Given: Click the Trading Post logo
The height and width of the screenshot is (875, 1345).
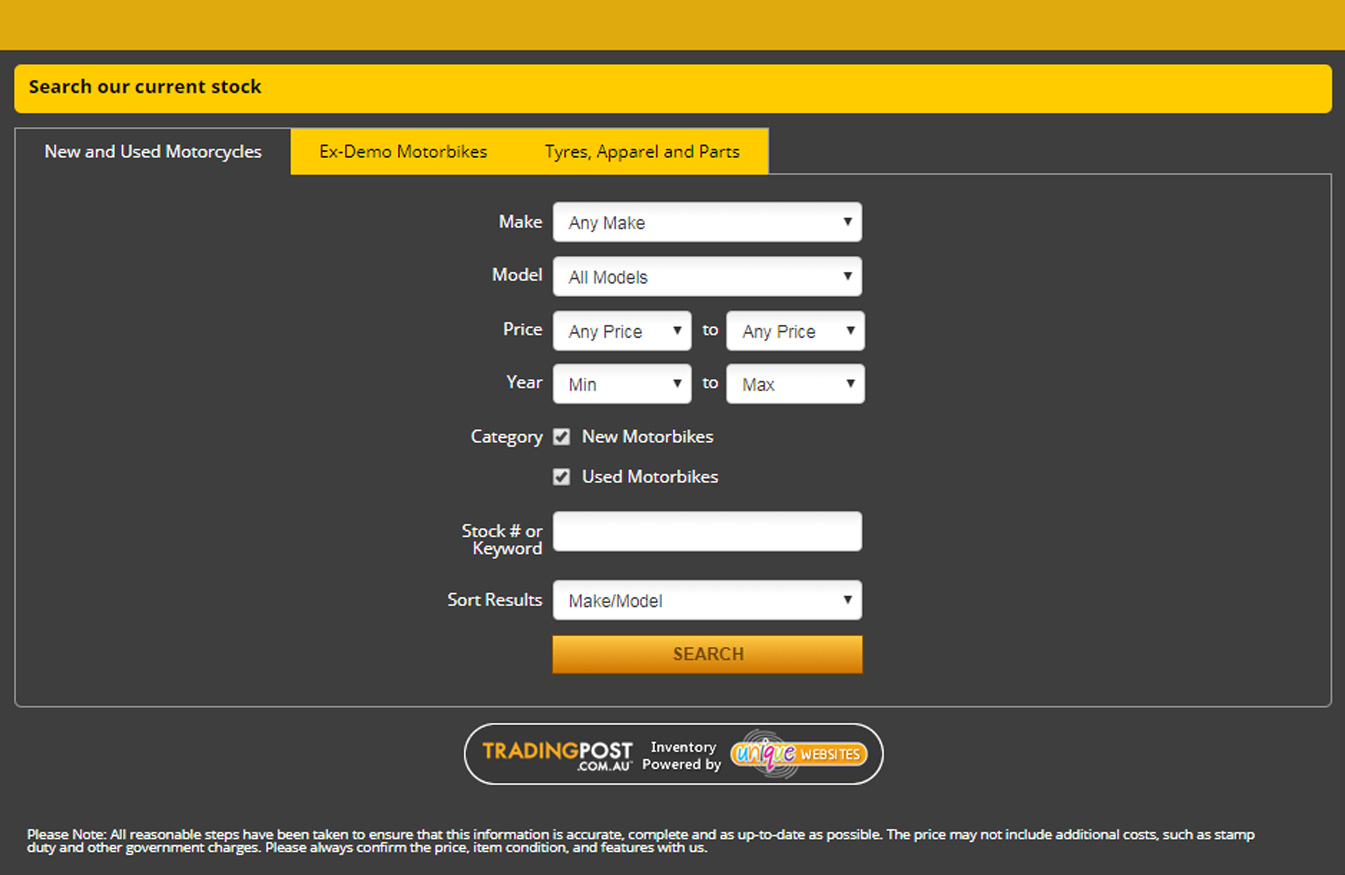Looking at the screenshot, I should click(558, 755).
